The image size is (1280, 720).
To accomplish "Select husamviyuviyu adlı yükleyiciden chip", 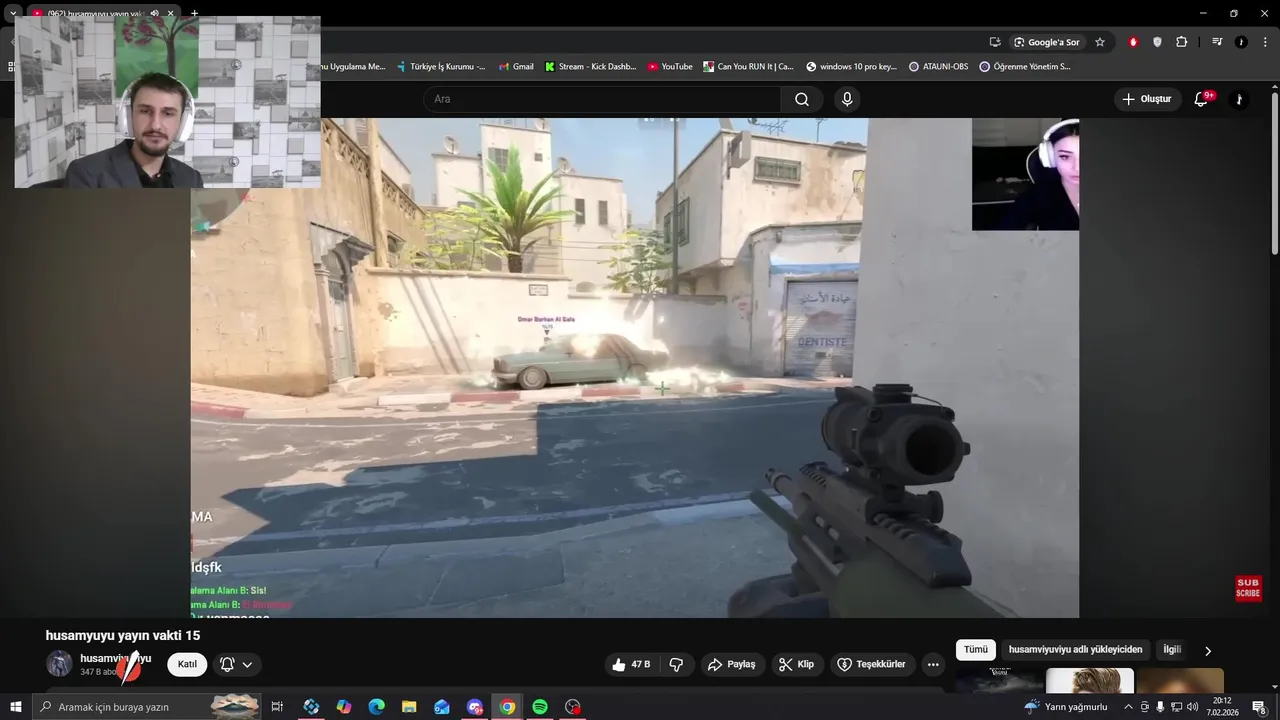I will pos(1075,650).
